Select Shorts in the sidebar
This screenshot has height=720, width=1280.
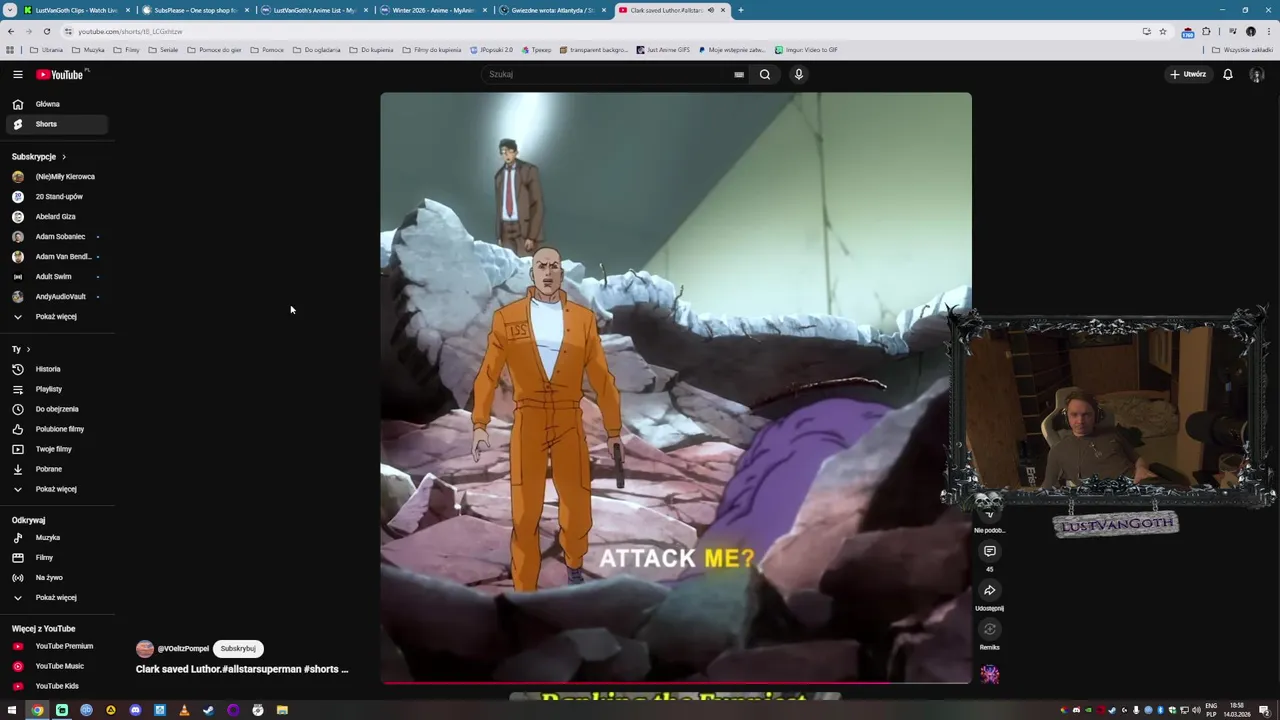[x=57, y=124]
